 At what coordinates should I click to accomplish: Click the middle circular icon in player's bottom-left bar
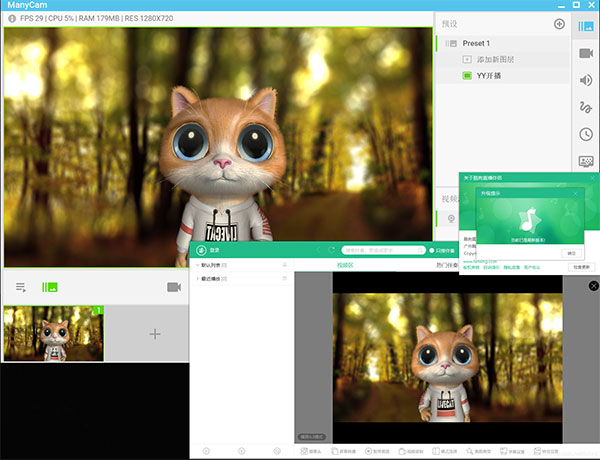coord(241,451)
